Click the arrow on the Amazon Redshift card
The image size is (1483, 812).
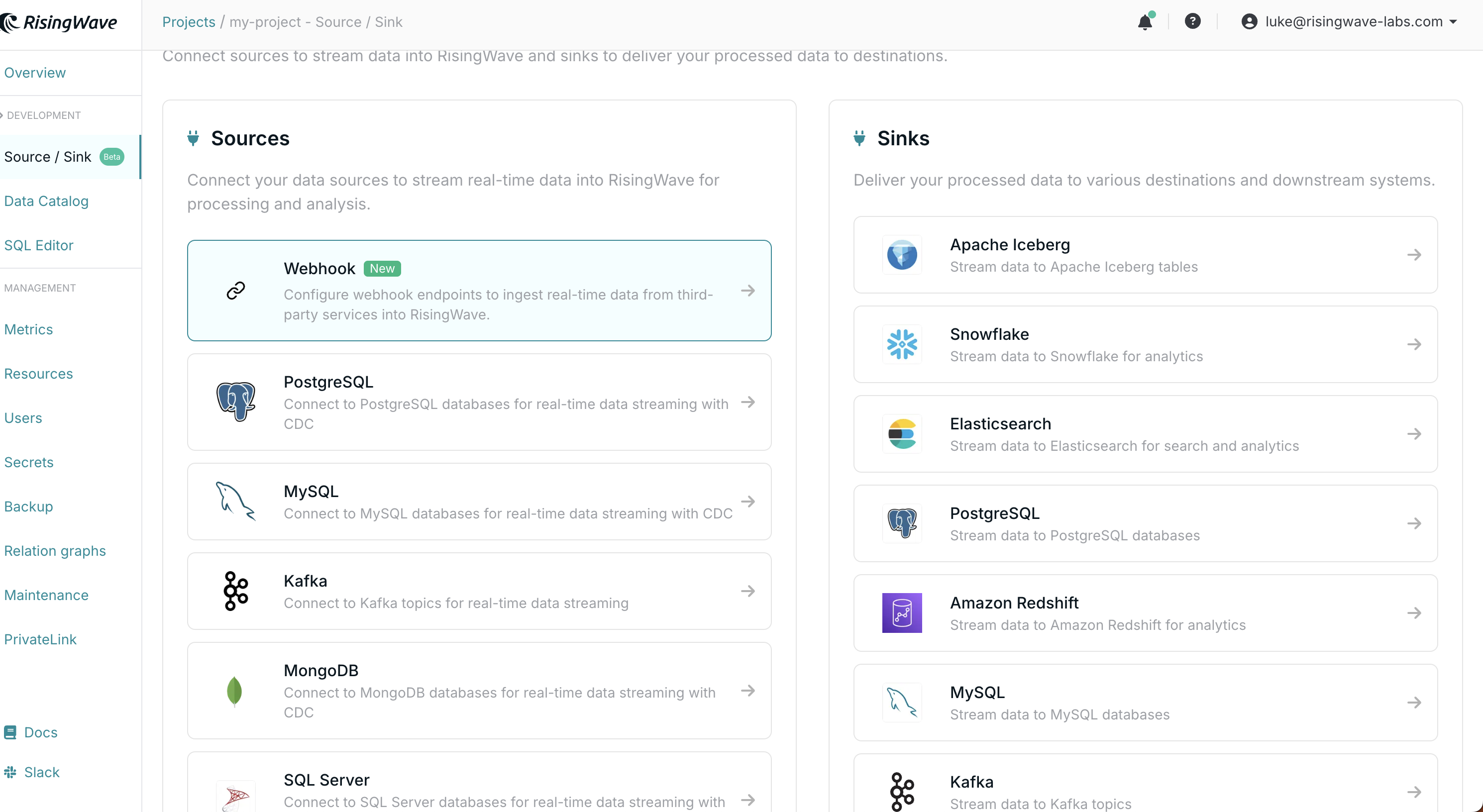1415,612
